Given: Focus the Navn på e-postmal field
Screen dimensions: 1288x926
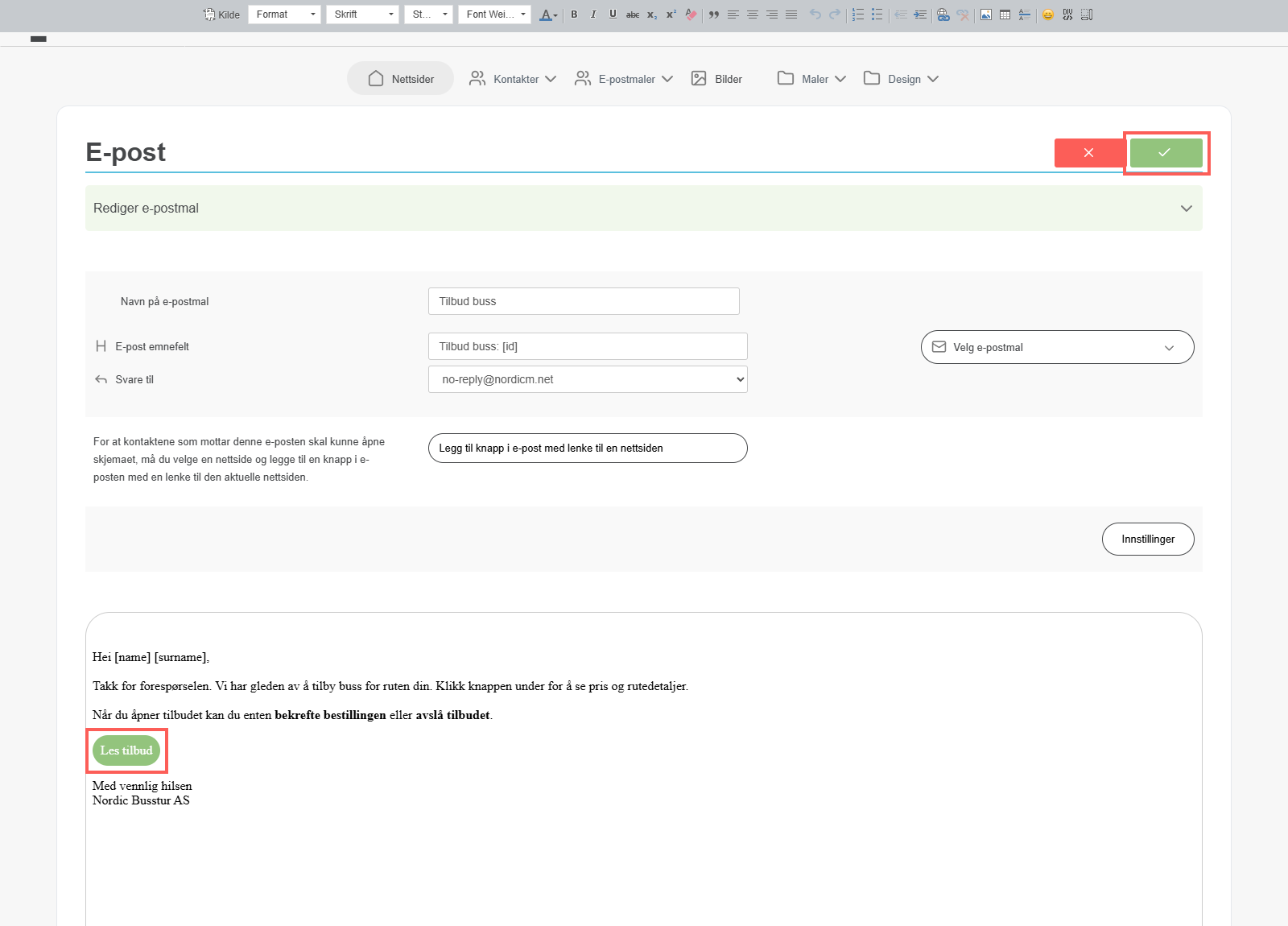Looking at the screenshot, I should [584, 301].
